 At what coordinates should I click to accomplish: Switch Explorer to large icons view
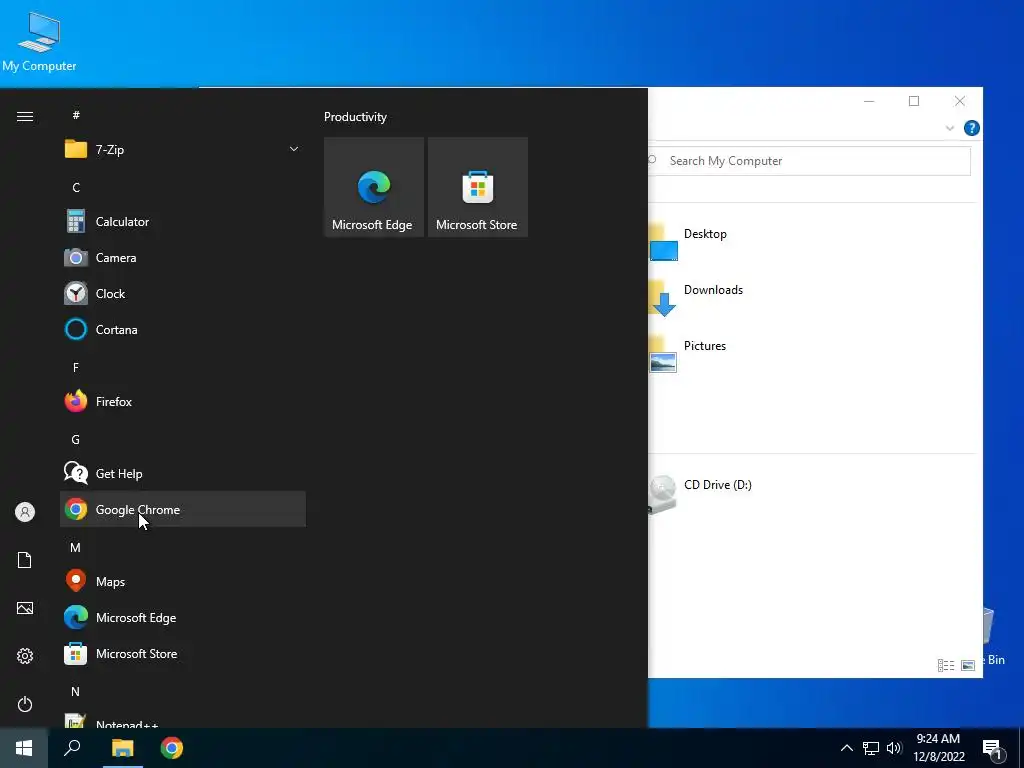coord(968,665)
